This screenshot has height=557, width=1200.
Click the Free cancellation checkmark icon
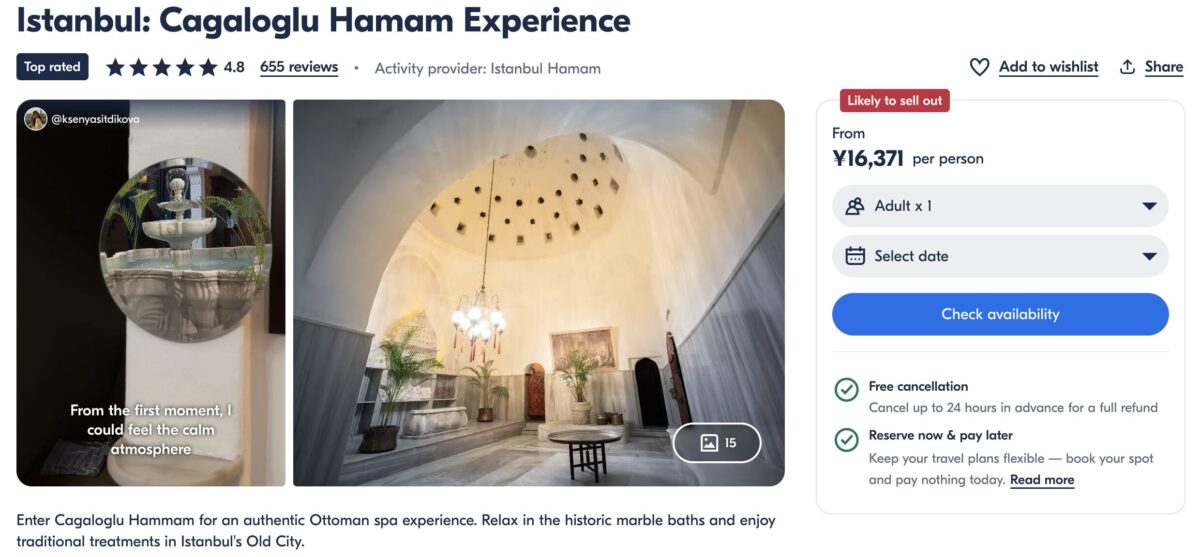coord(846,390)
